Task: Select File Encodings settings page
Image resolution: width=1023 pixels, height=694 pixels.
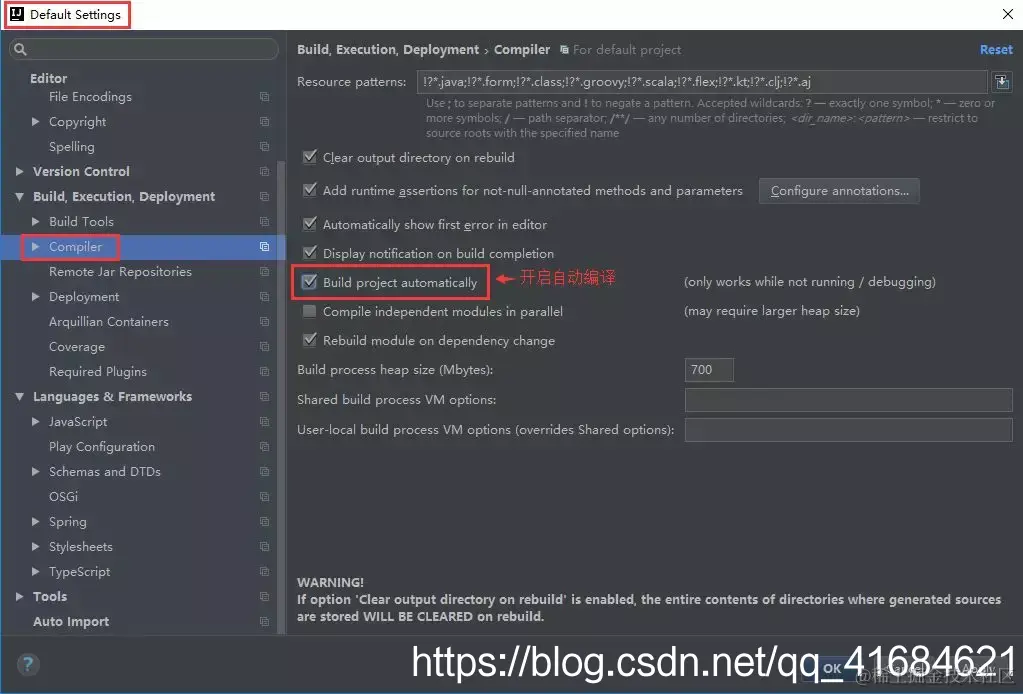Action: point(90,97)
